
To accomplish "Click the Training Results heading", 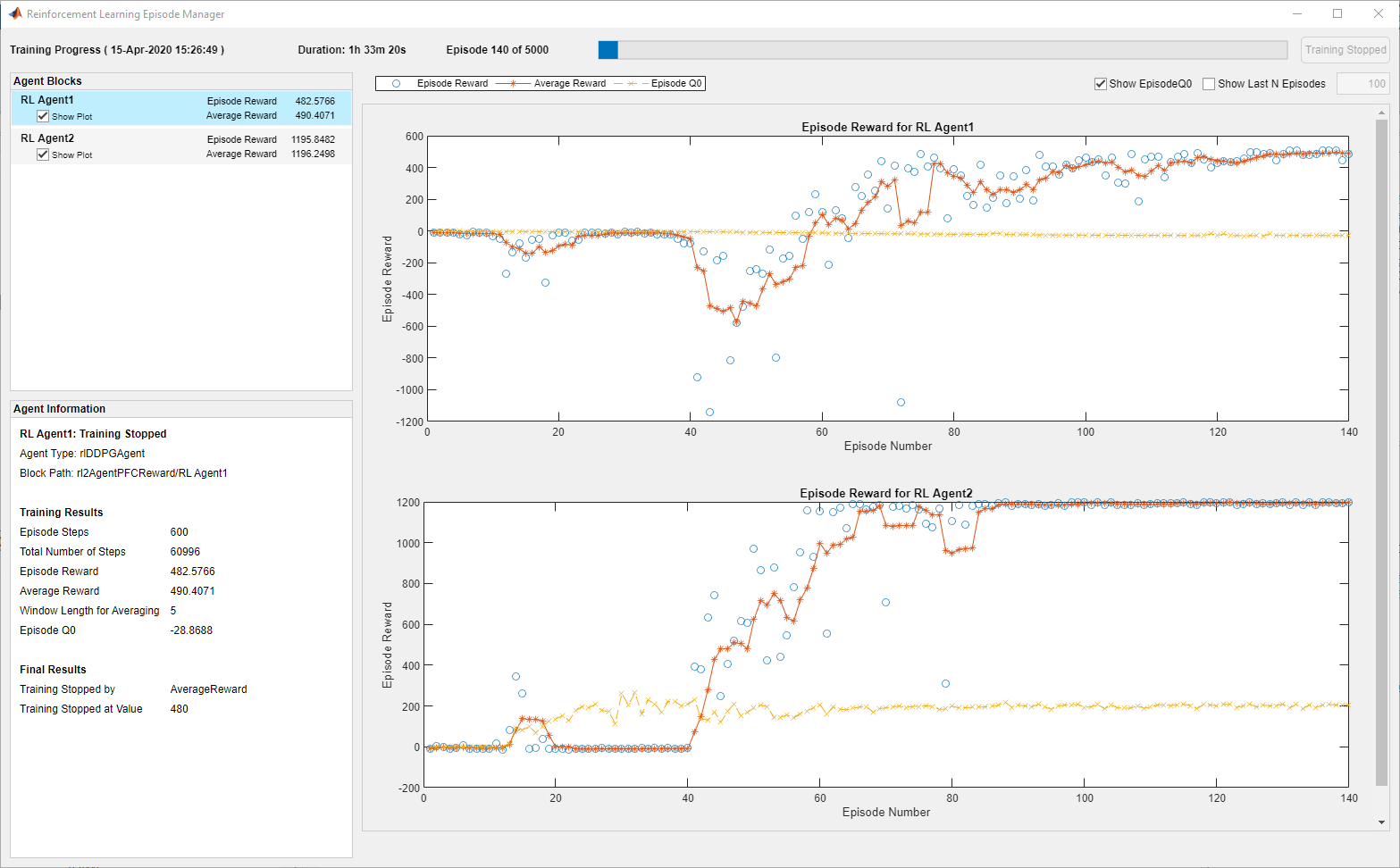I will pyautogui.click(x=62, y=513).
